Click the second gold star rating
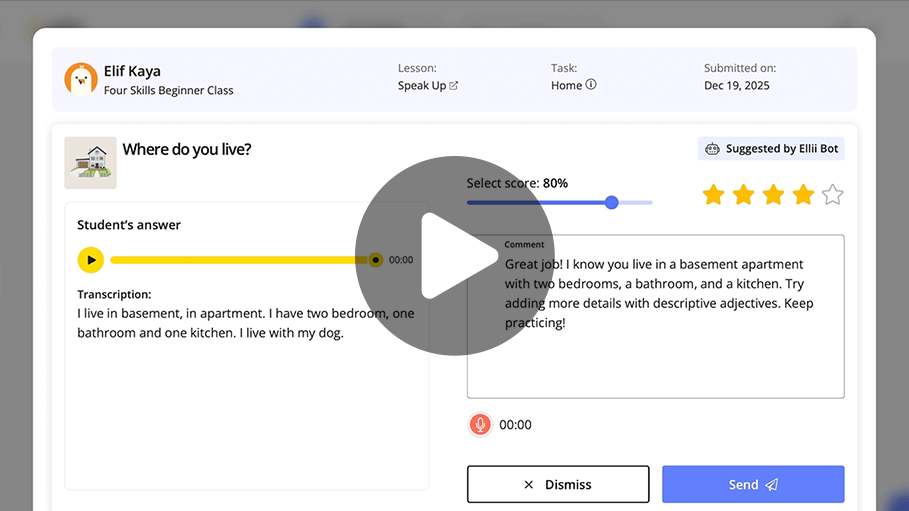This screenshot has width=909, height=511. (x=743, y=195)
